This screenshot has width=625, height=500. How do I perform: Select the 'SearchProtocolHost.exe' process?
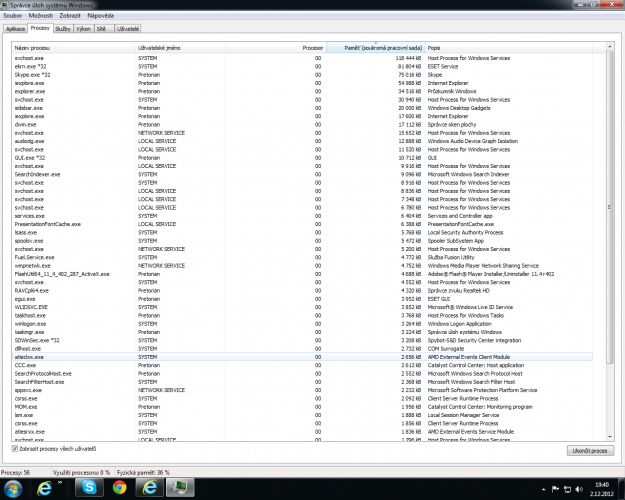click(302, 374)
